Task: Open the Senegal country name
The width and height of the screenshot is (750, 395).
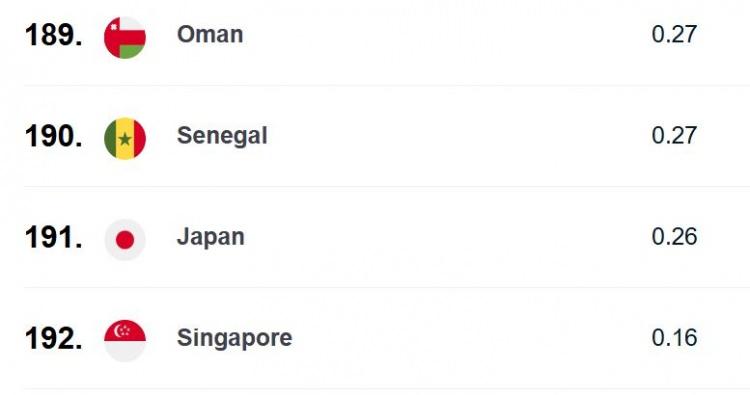Action: [x=222, y=136]
